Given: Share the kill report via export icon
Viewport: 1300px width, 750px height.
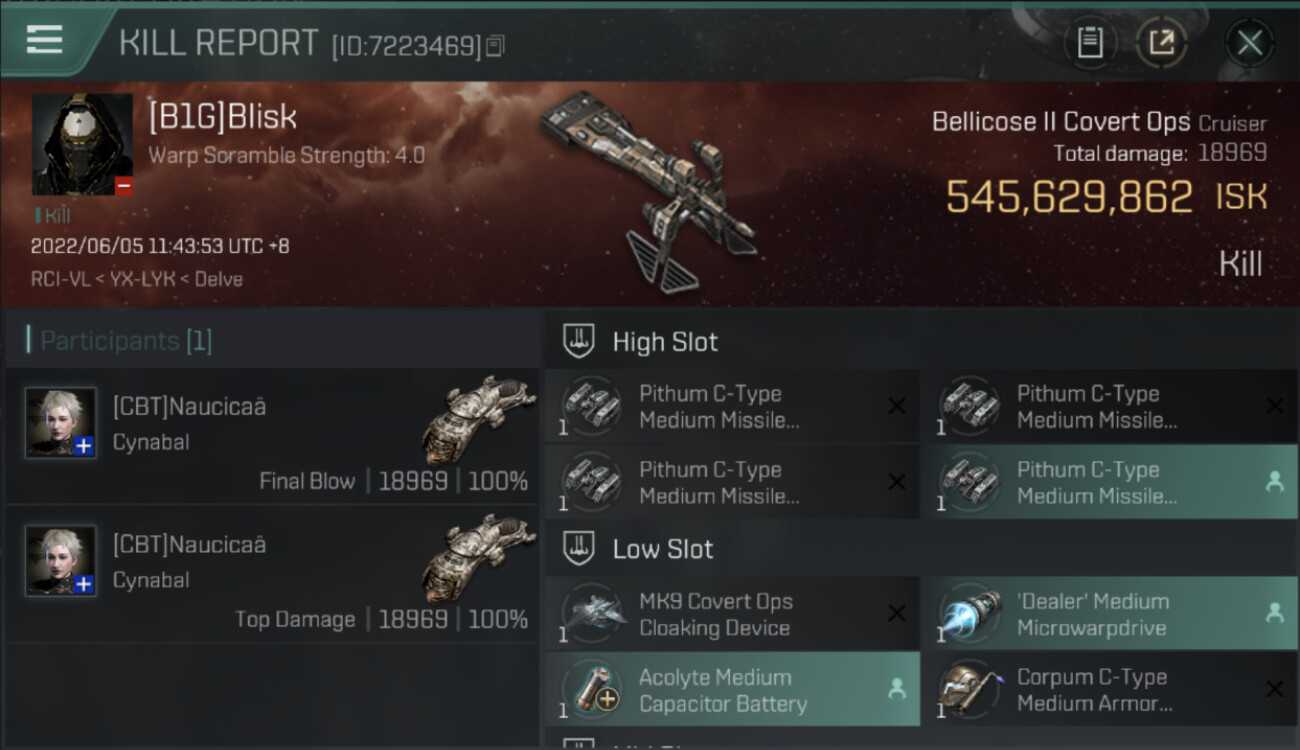Looking at the screenshot, I should click(1161, 42).
